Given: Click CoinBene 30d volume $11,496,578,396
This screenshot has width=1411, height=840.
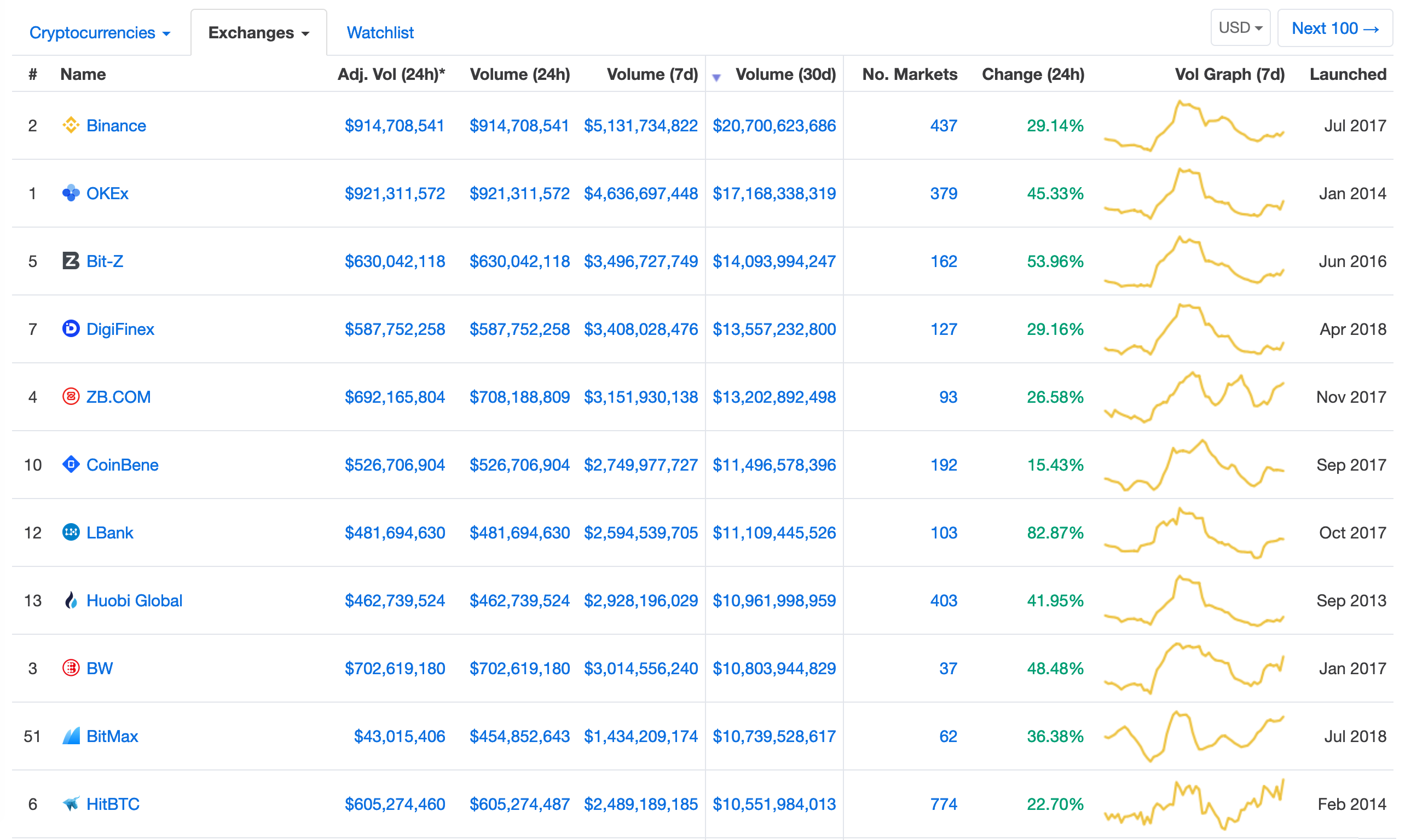Looking at the screenshot, I should [774, 465].
